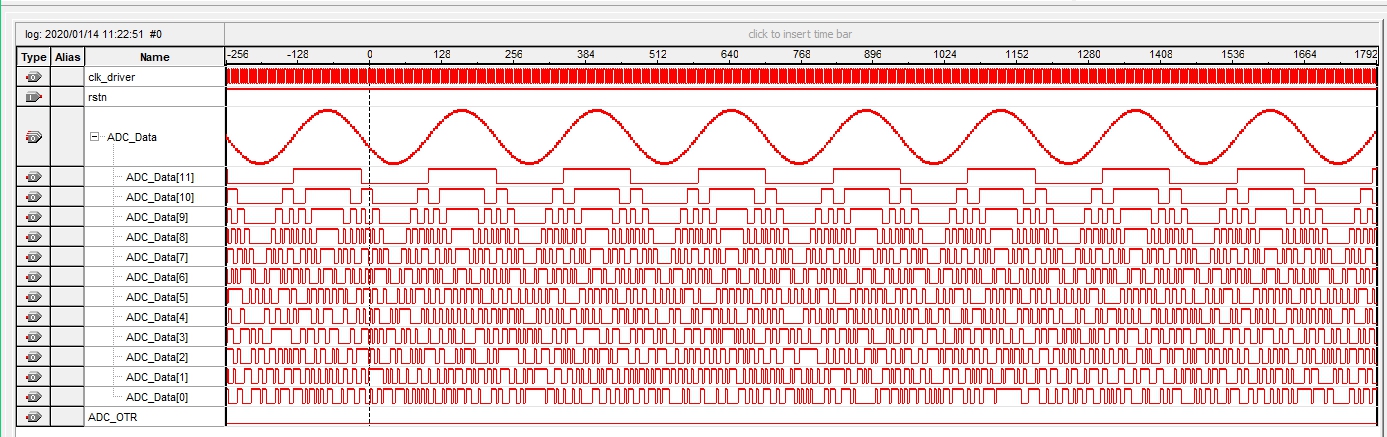Screen dimensions: 1387x437
Task: Select the clk_driver signal row
Action: [111, 77]
